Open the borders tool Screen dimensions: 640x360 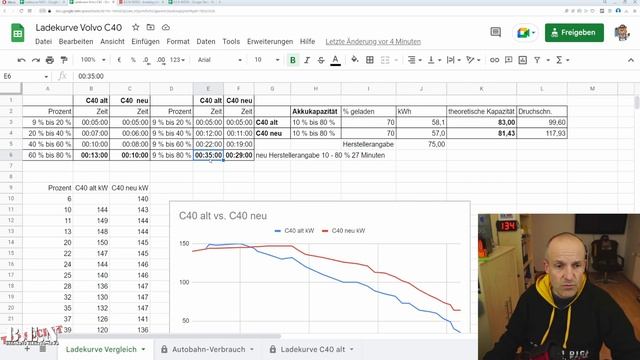[x=370, y=60]
